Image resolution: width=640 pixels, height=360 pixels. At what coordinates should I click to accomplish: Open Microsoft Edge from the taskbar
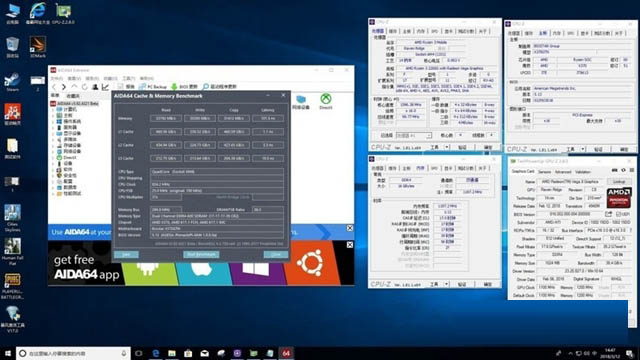click(156, 353)
